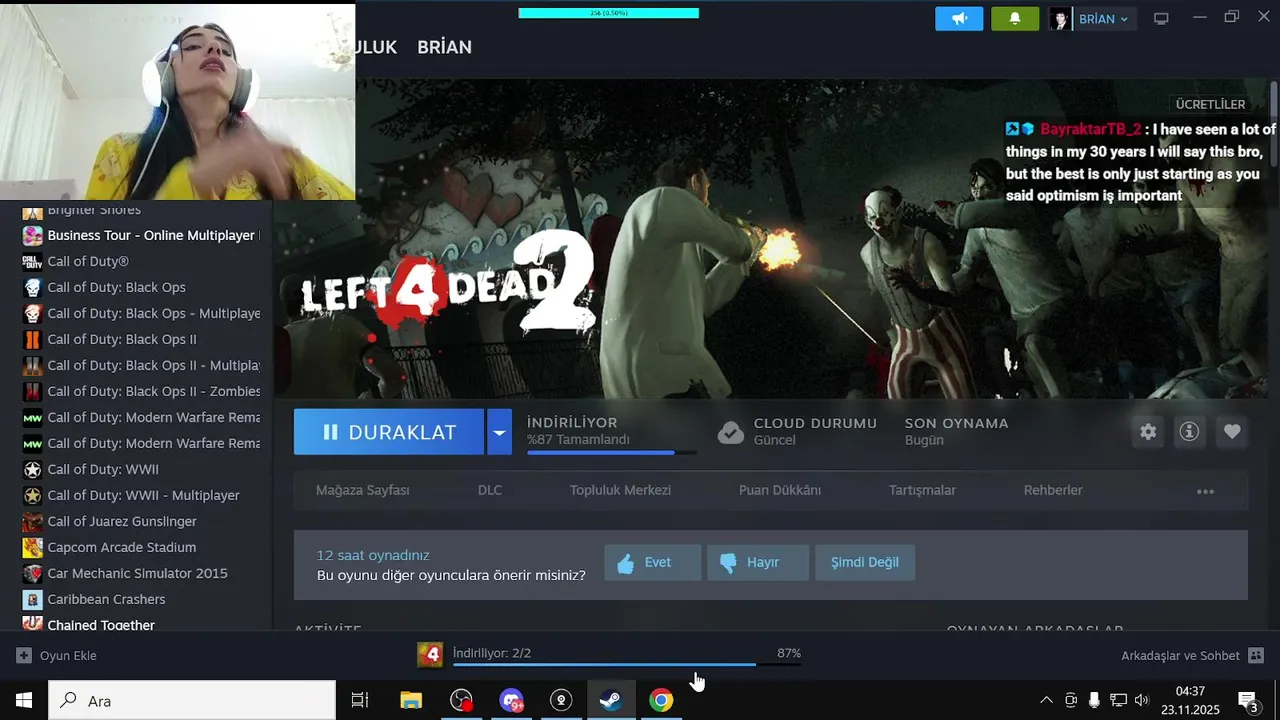Show hidden tray icons chevron
The width and height of the screenshot is (1280, 720).
coord(1046,700)
